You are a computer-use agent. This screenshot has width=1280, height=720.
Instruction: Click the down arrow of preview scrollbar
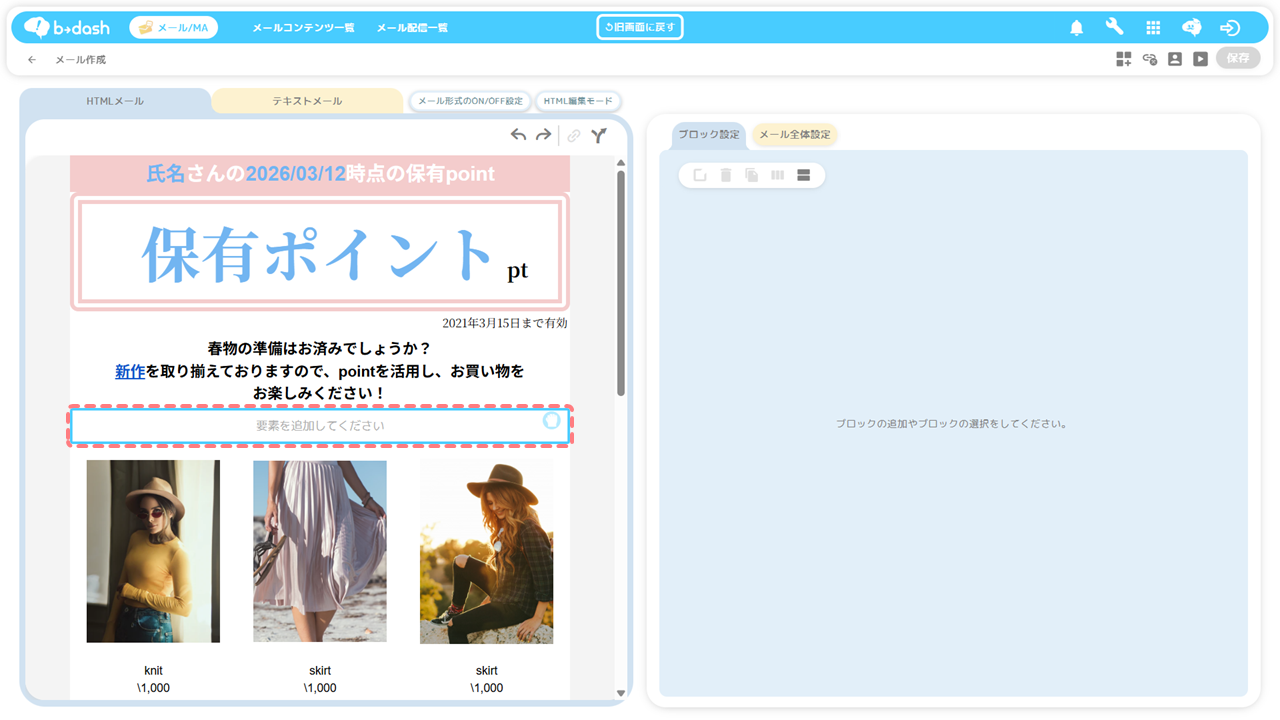(x=620, y=693)
